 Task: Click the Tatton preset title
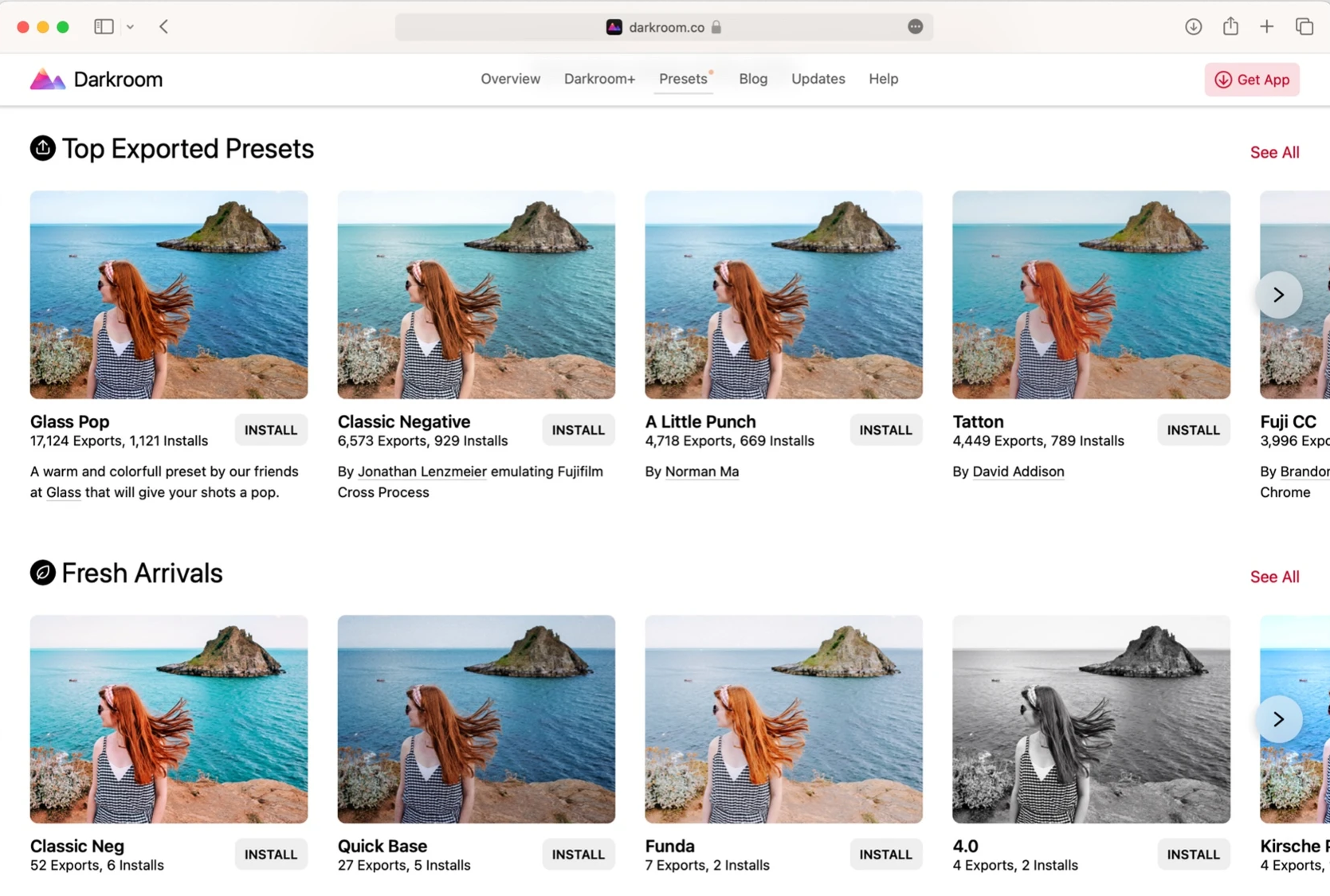(979, 421)
